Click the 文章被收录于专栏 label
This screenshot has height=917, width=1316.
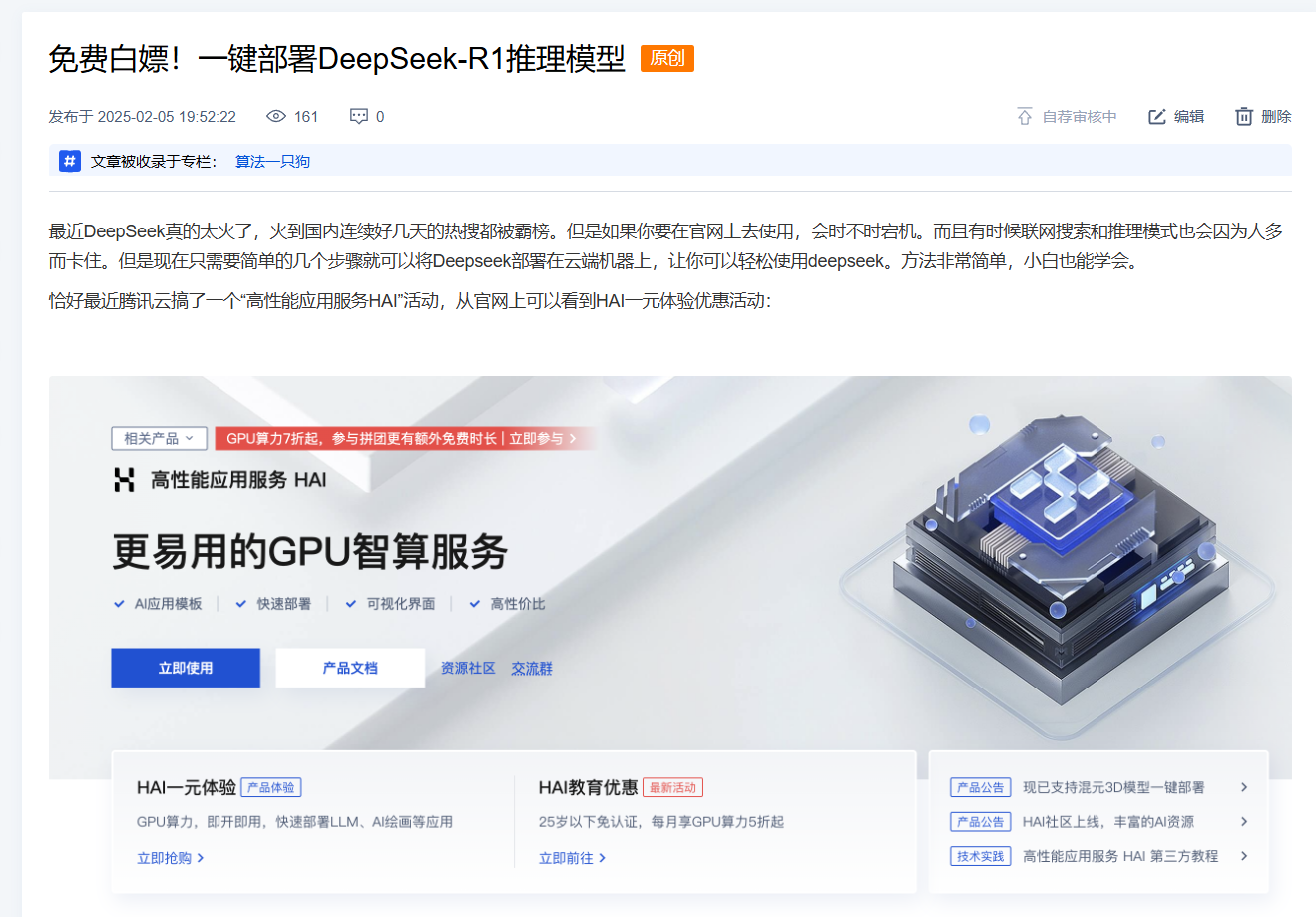click(x=154, y=161)
